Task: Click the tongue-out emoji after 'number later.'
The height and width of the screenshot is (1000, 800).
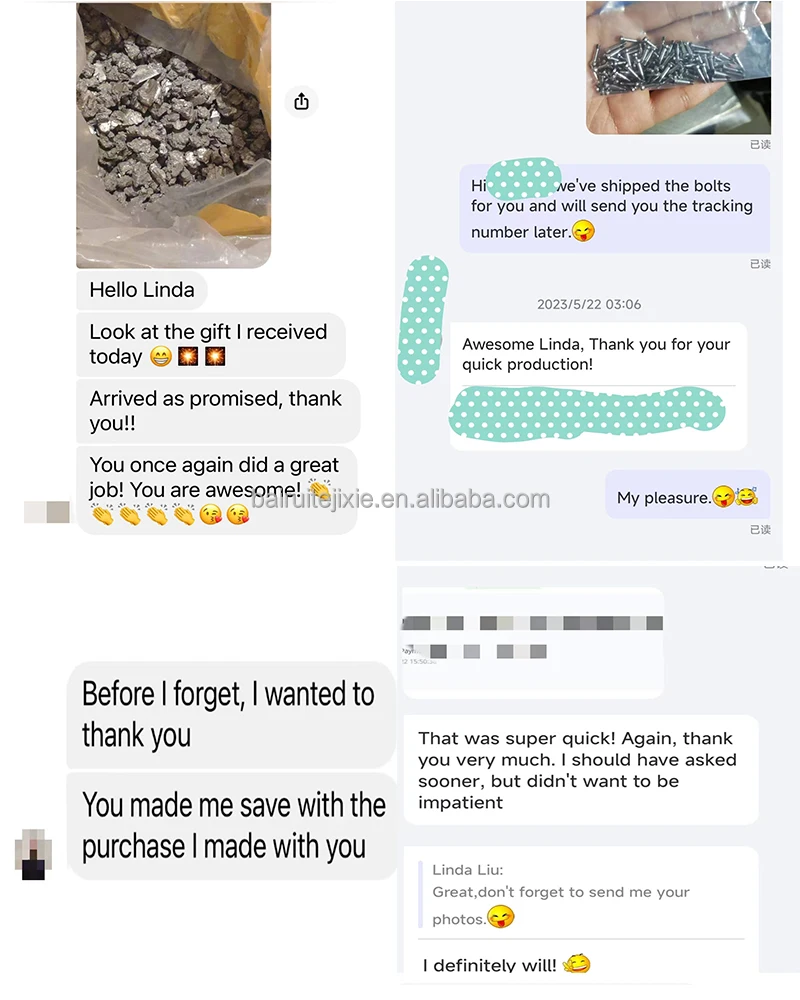Action: click(583, 231)
